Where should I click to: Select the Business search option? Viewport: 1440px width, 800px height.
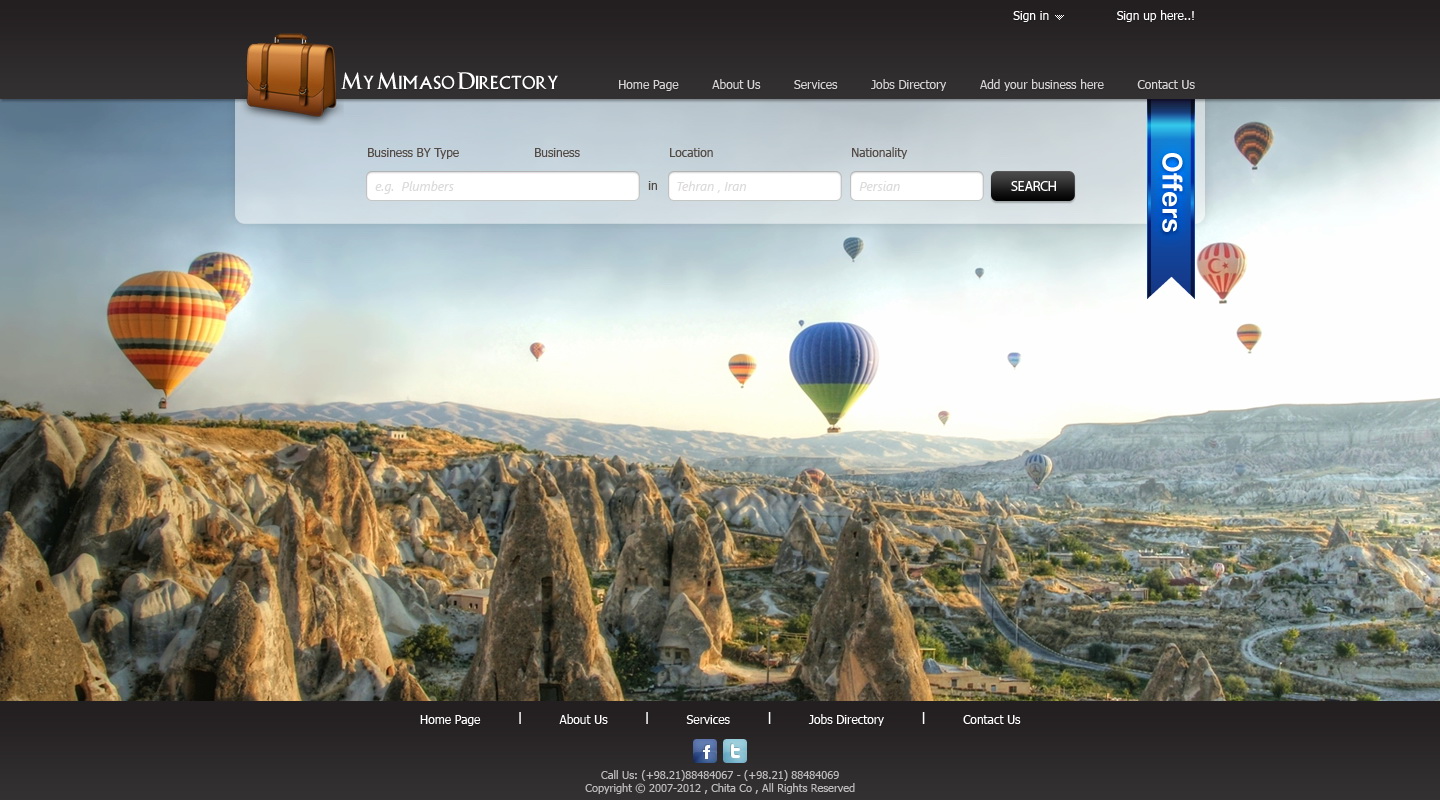557,153
